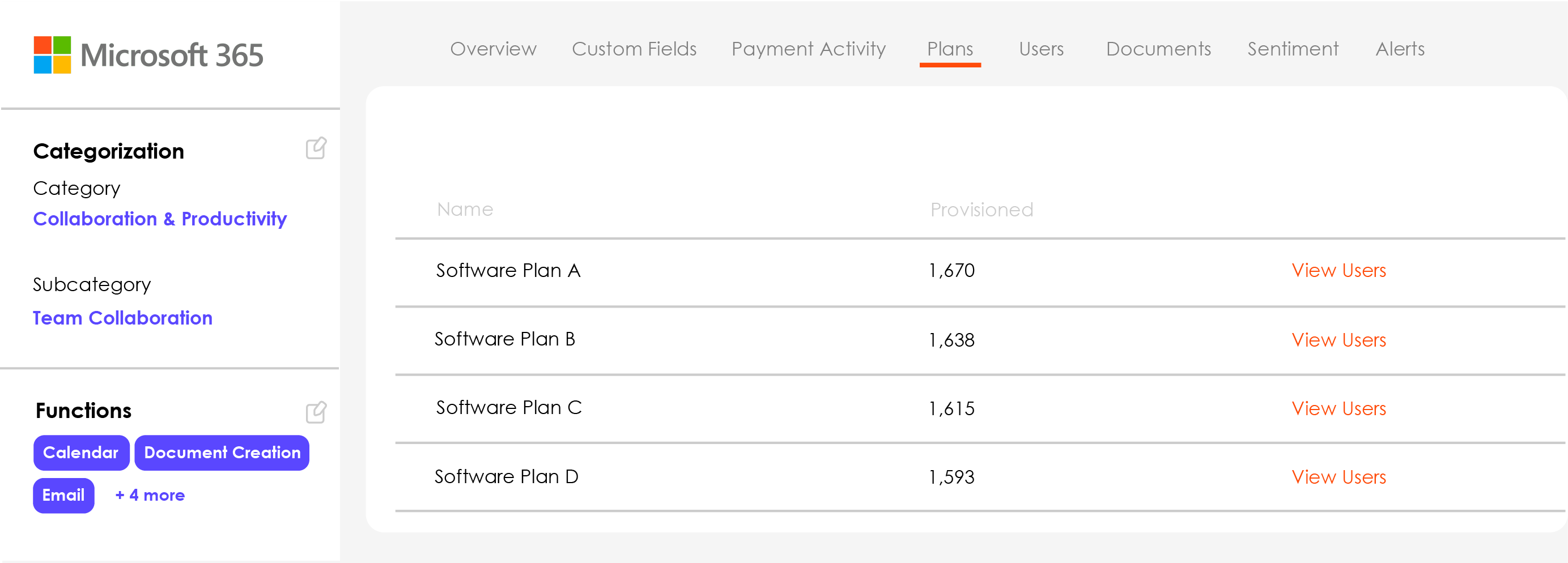Open the Sentiment tab
The height and width of the screenshot is (563, 1568).
pos(1293,49)
